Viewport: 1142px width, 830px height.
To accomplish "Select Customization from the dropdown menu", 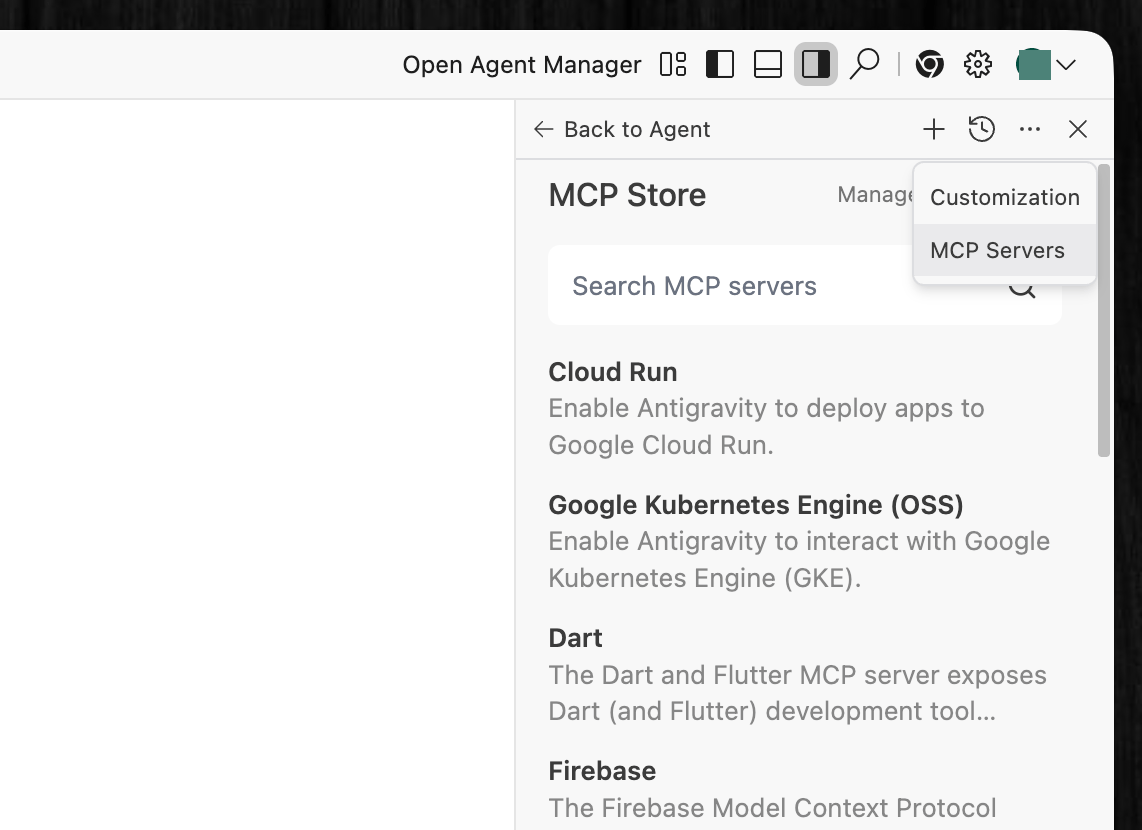I will point(1004,197).
